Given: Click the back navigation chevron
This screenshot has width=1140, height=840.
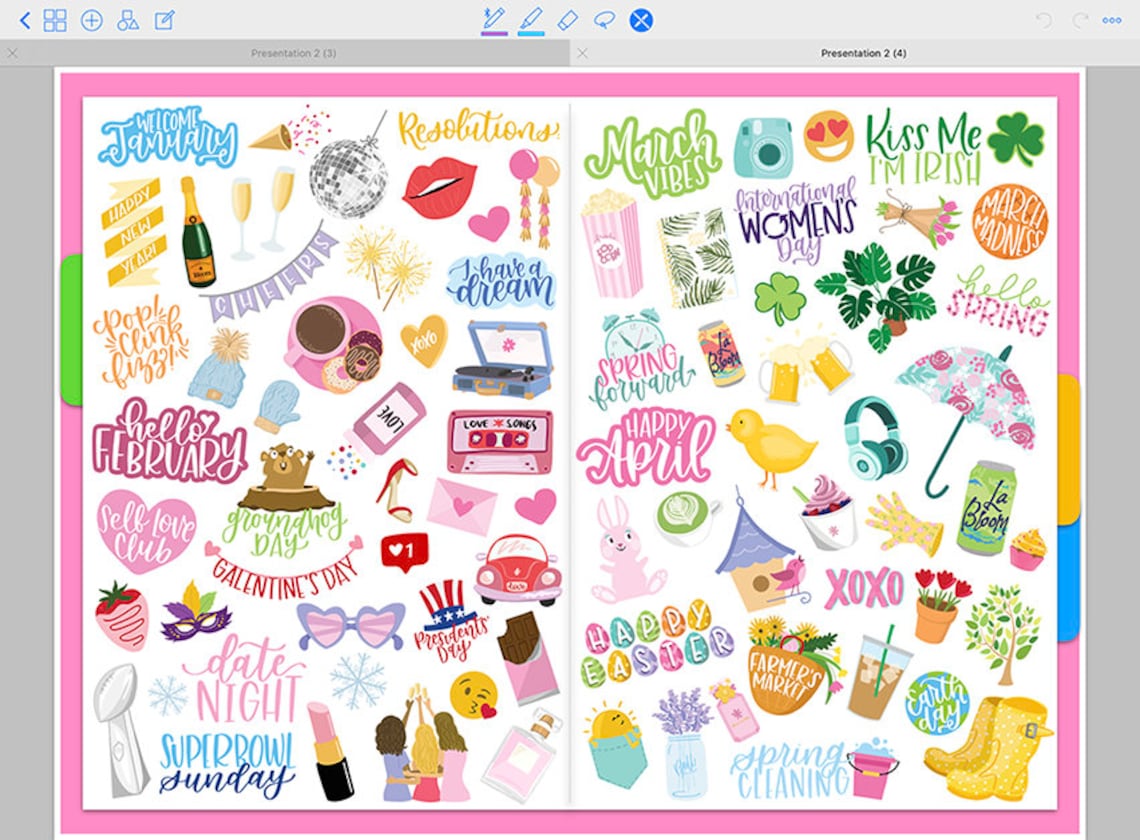Looking at the screenshot, I should [24, 18].
